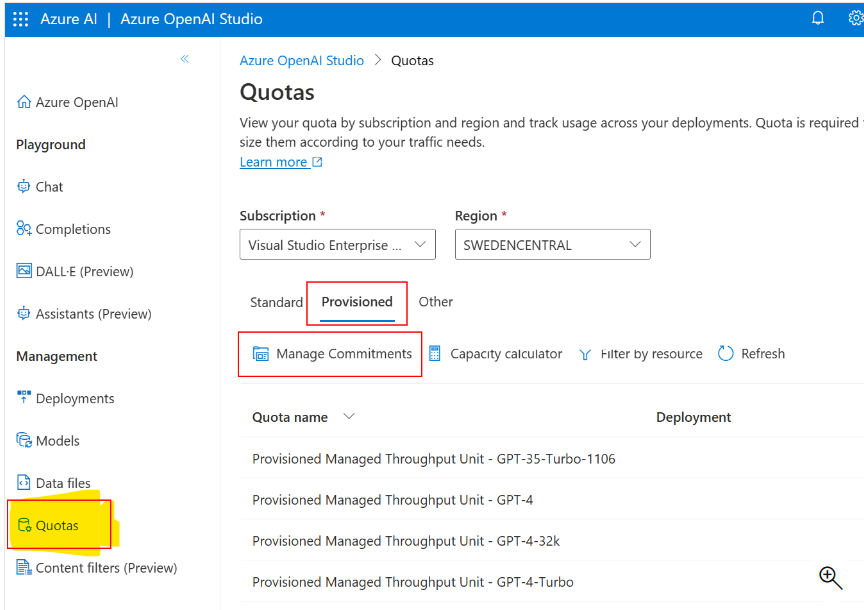This screenshot has width=864, height=610.
Task: Click the Azure OpenAI home icon
Action: 24,102
